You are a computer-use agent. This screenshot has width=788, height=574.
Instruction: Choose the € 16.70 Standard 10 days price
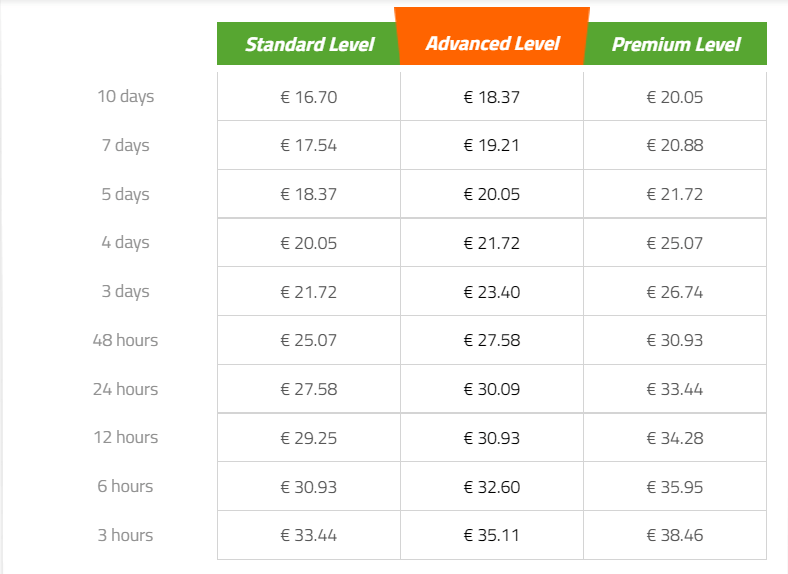point(309,97)
